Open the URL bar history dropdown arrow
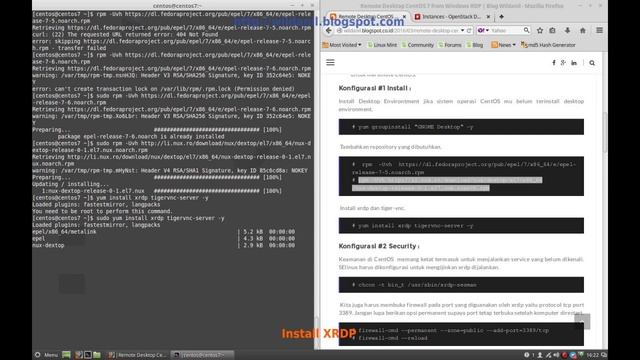Viewport: 640px width, 360px height. click(462, 31)
